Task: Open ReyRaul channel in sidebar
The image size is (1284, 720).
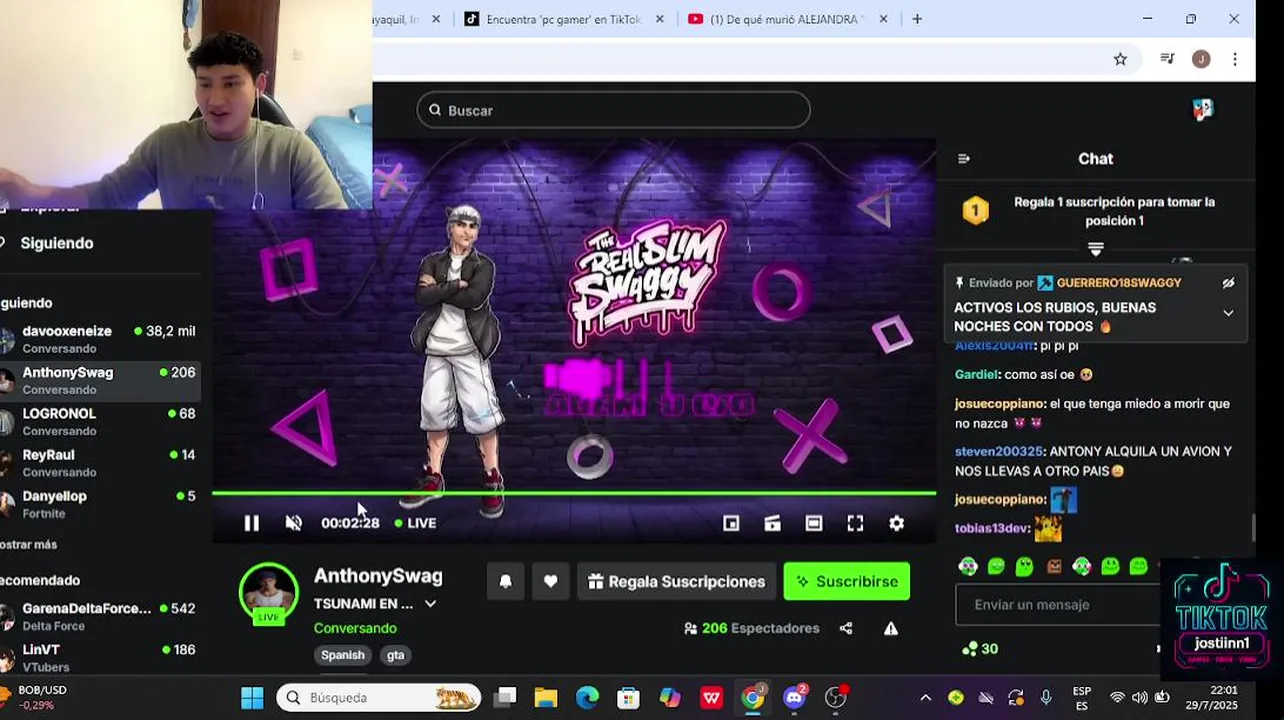Action: 100,462
